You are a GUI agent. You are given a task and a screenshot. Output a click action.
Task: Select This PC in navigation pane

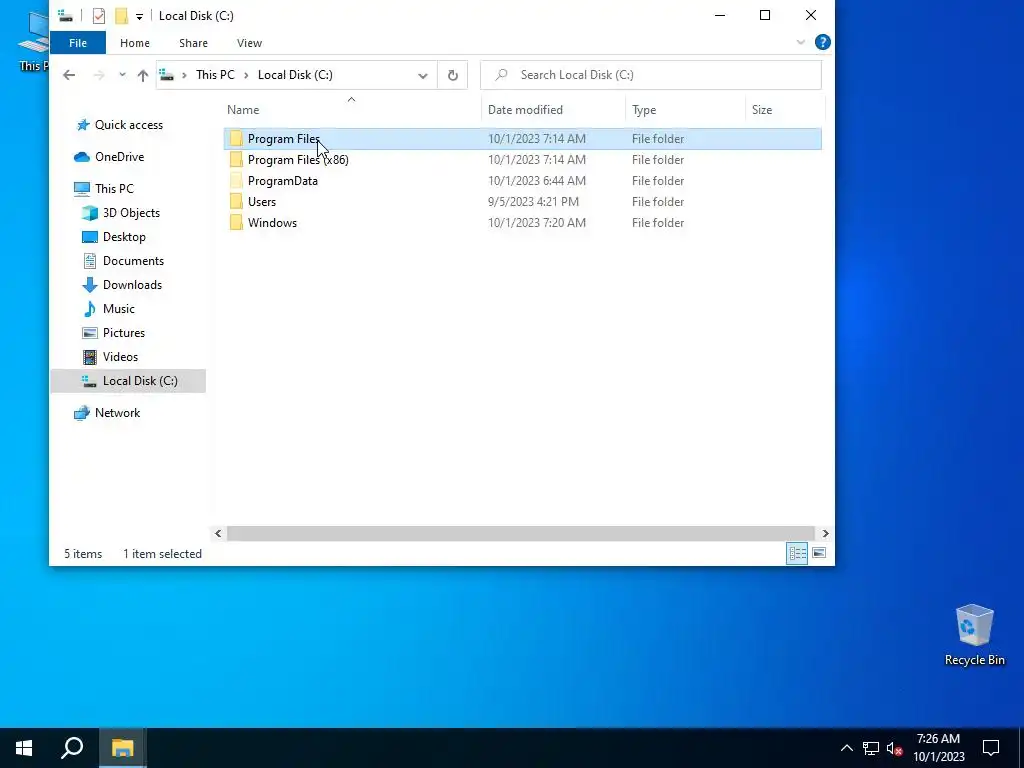pos(114,189)
